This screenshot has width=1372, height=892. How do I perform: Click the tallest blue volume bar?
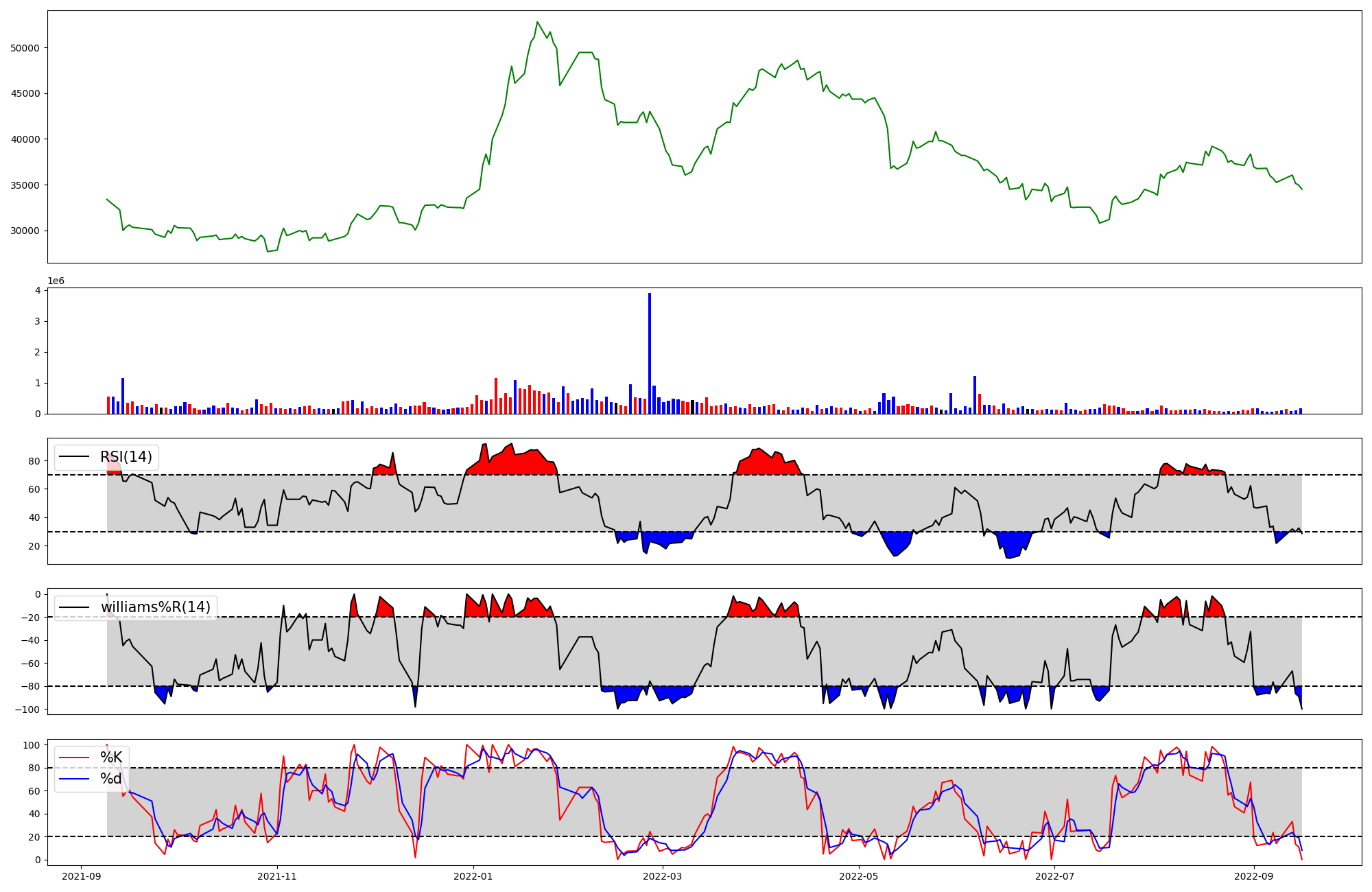pyautogui.click(x=650, y=353)
